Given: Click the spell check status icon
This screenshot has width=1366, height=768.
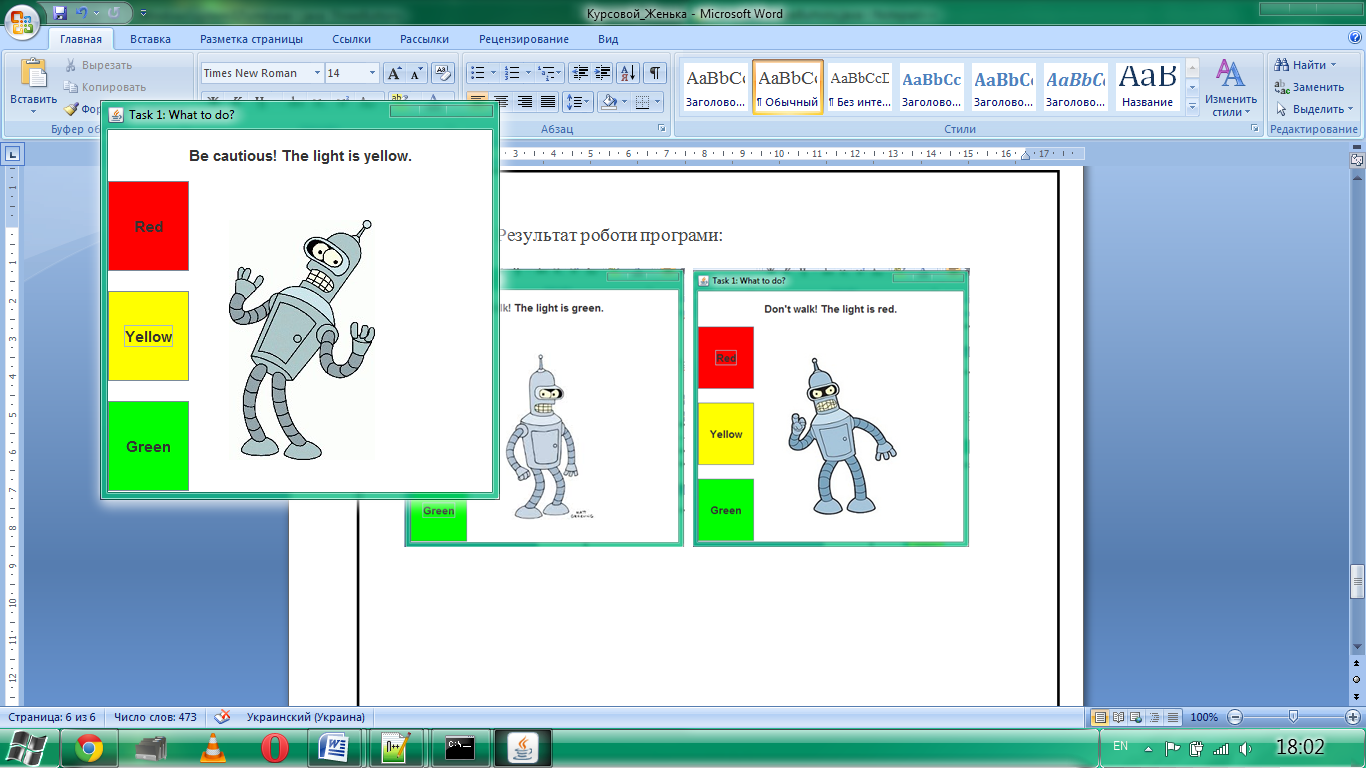Looking at the screenshot, I should click(223, 717).
